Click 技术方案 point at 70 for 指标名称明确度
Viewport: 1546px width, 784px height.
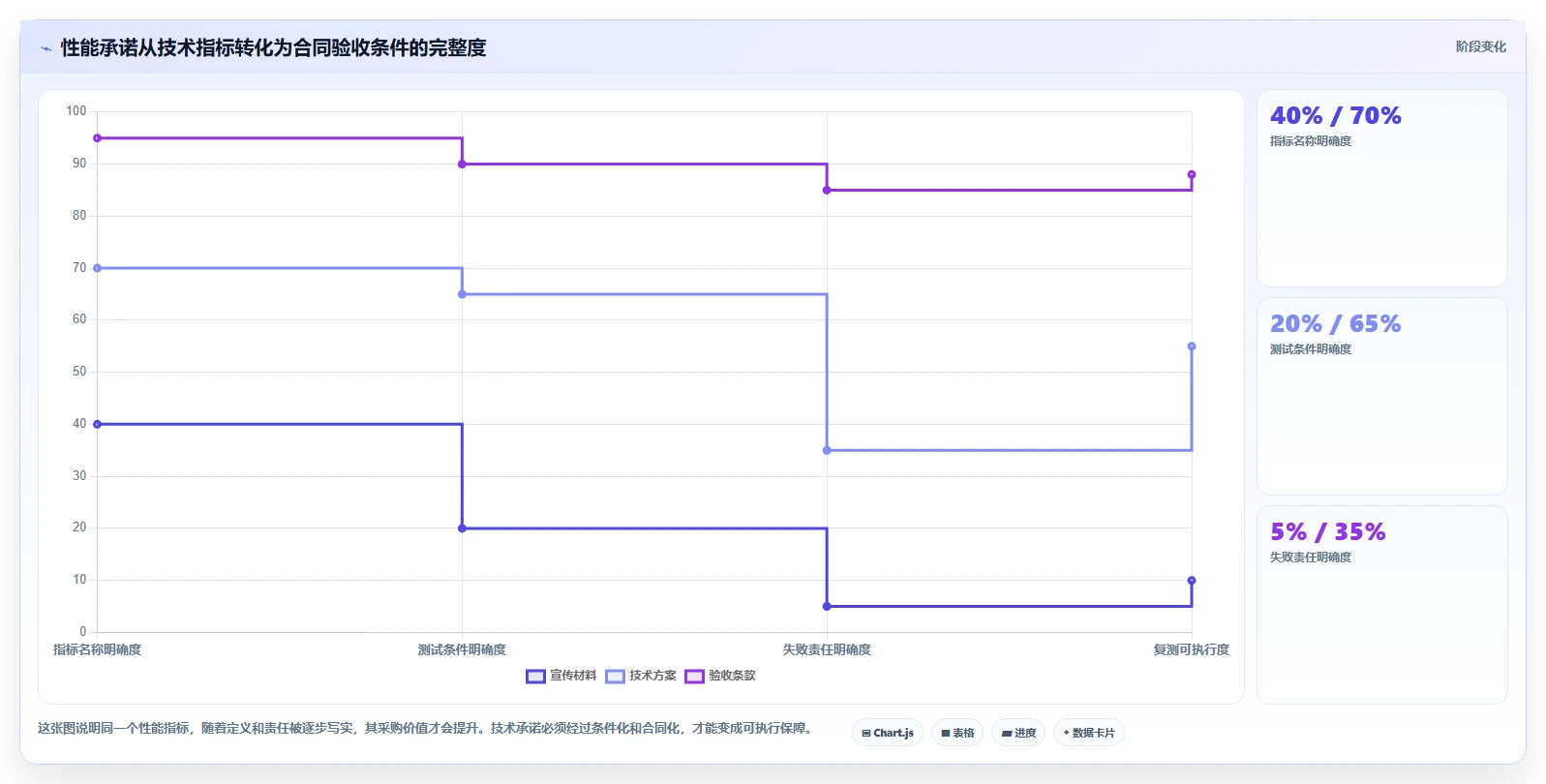97,268
